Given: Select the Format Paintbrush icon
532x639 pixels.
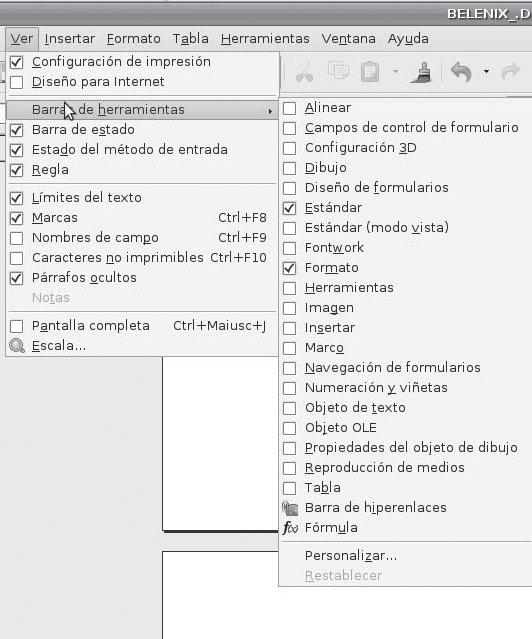Looking at the screenshot, I should [x=422, y=72].
